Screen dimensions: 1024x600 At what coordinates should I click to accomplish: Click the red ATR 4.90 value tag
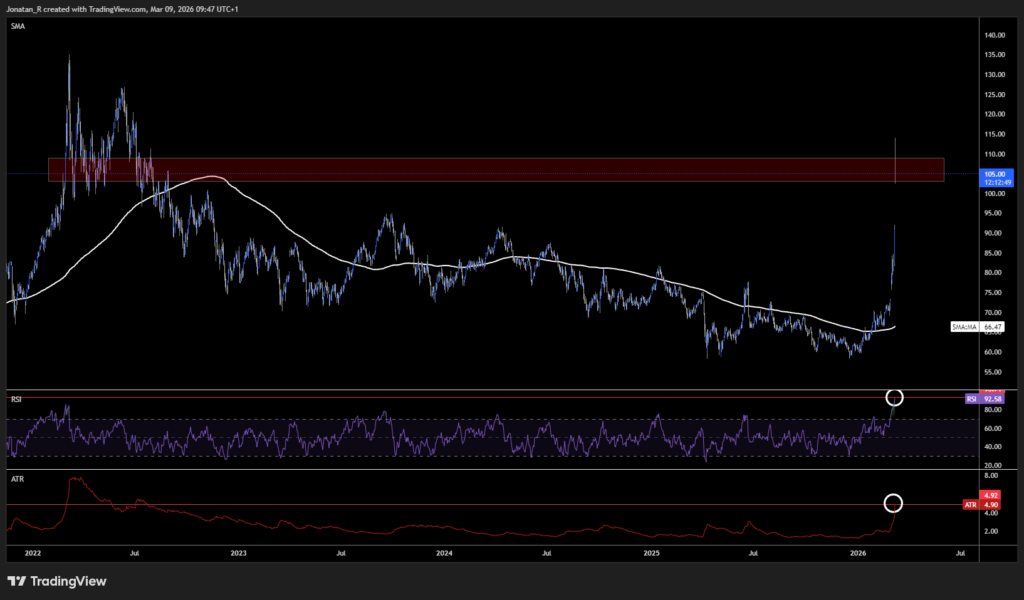984,506
